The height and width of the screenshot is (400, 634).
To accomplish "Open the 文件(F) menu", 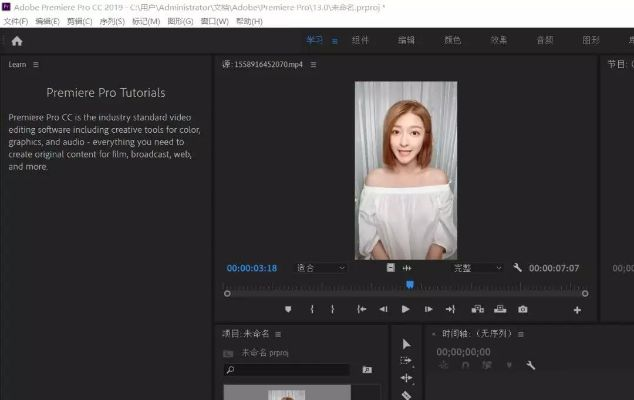I will [16, 21].
